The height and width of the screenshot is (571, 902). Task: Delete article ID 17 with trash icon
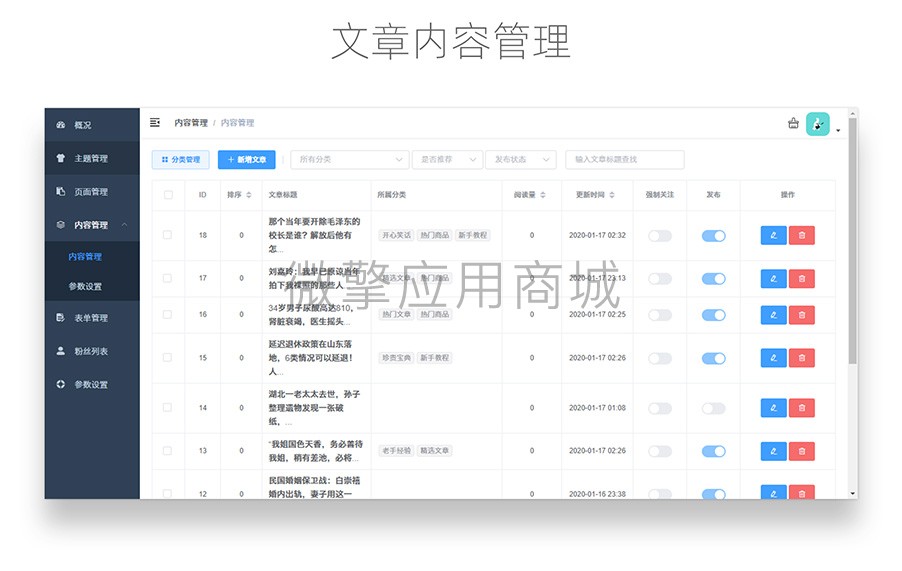[802, 279]
